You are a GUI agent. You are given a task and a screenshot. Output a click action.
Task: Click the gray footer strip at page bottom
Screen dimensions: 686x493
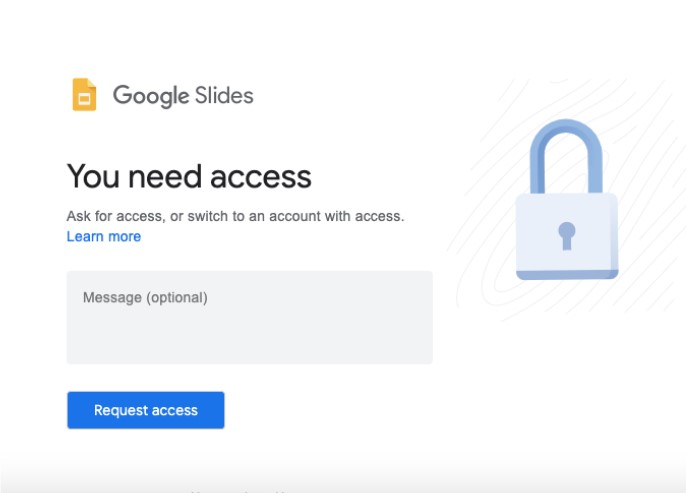(343, 480)
